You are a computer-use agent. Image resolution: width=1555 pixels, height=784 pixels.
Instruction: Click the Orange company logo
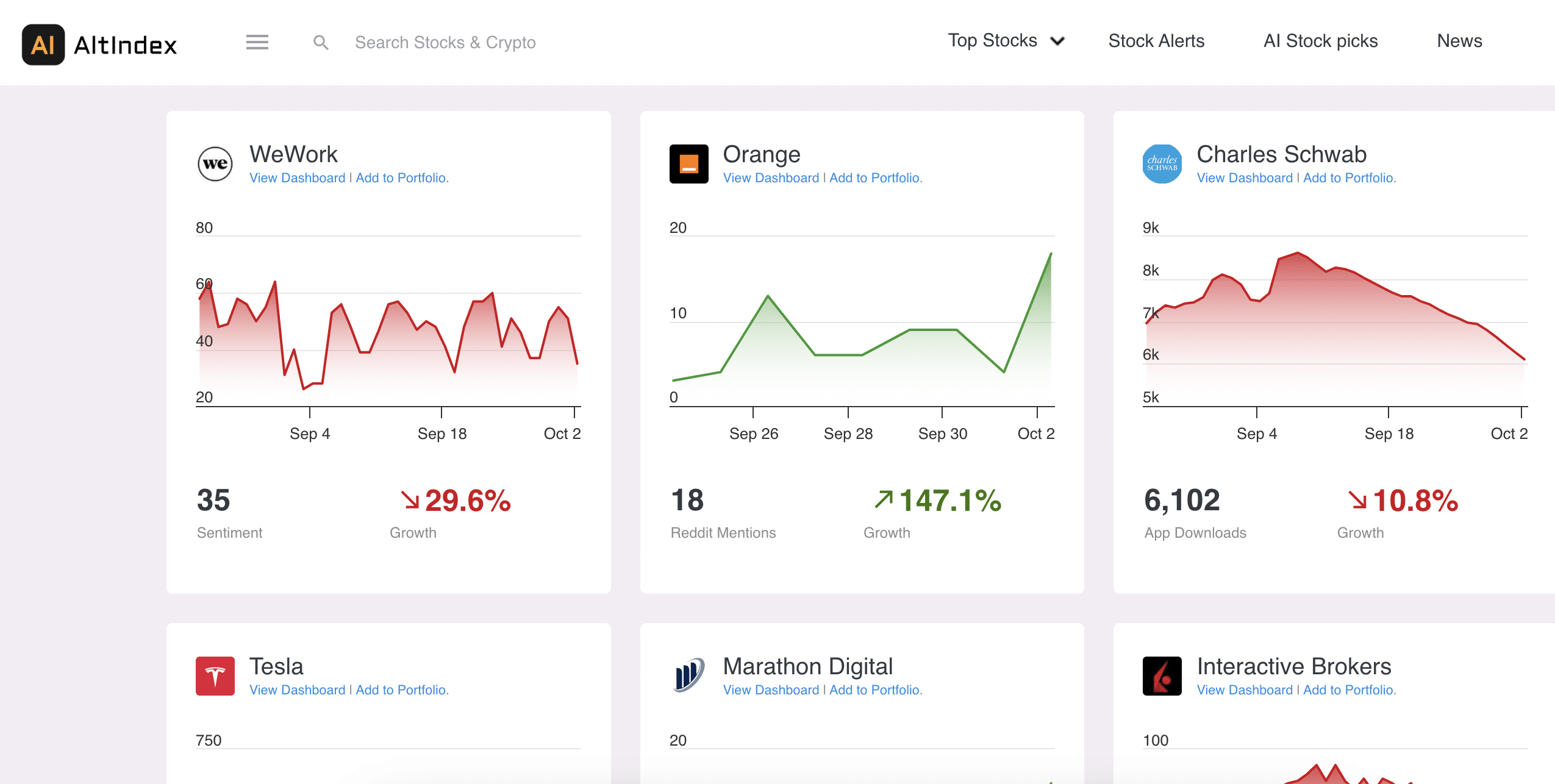pyautogui.click(x=689, y=164)
